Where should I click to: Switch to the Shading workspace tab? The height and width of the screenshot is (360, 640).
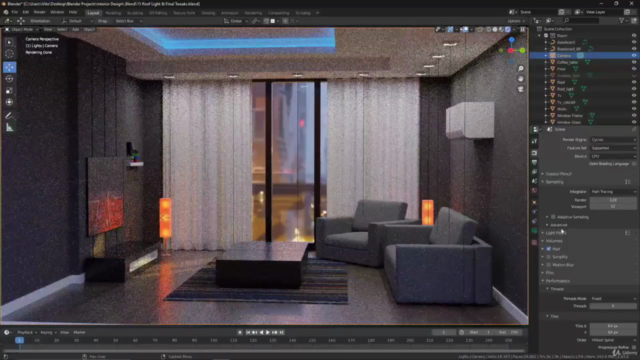[208, 13]
